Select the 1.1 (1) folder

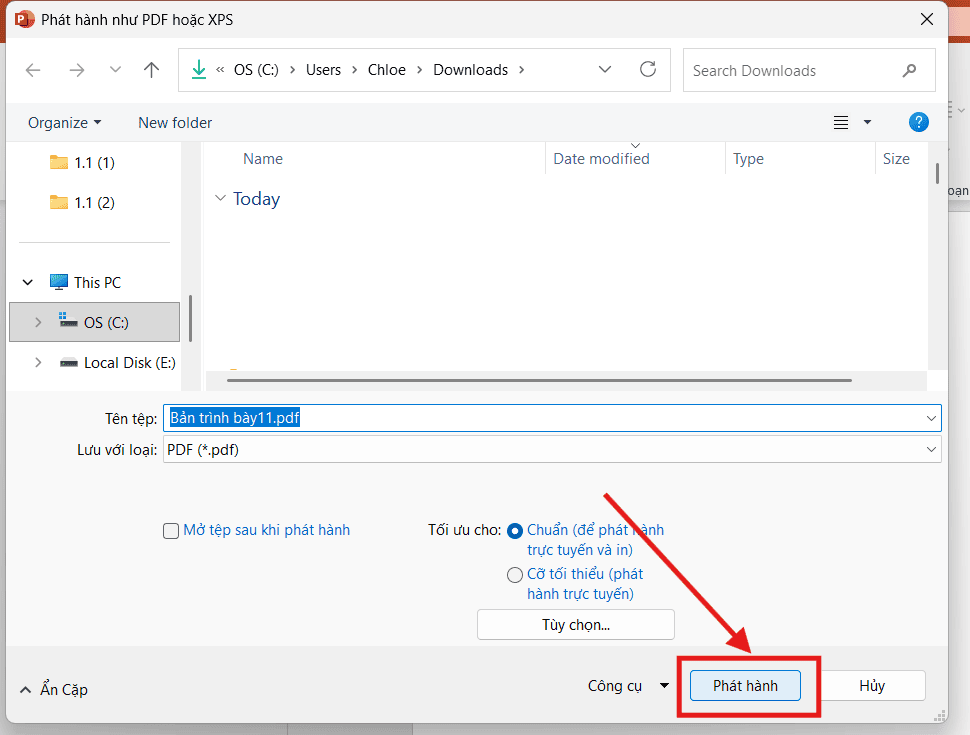coord(94,162)
